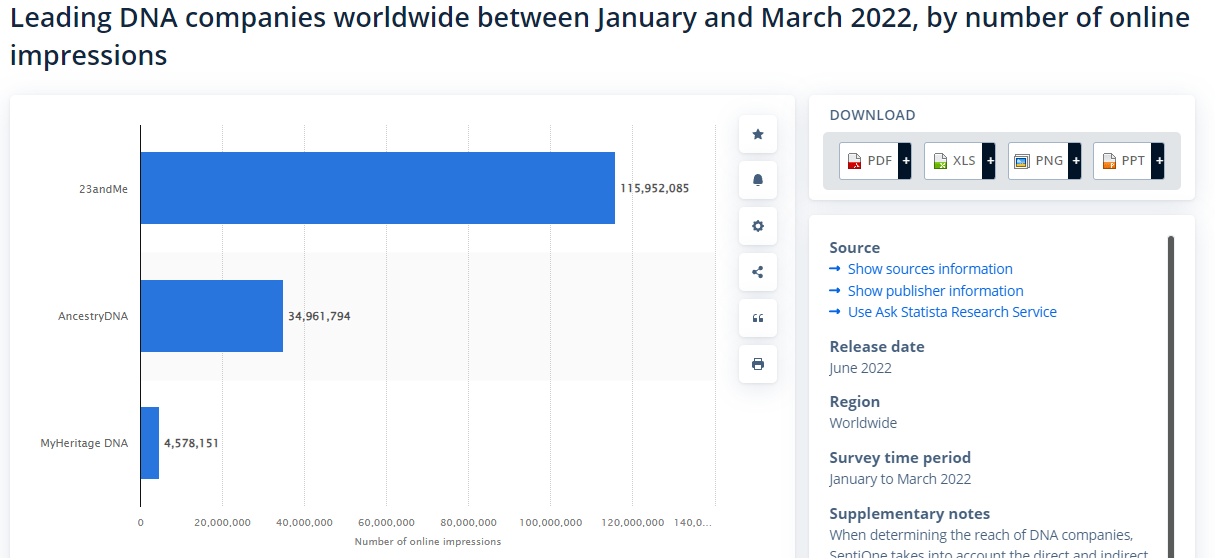Screen dimensions: 1215x558
Task: Click Use Ask Statista Research Service
Action: pos(952,312)
